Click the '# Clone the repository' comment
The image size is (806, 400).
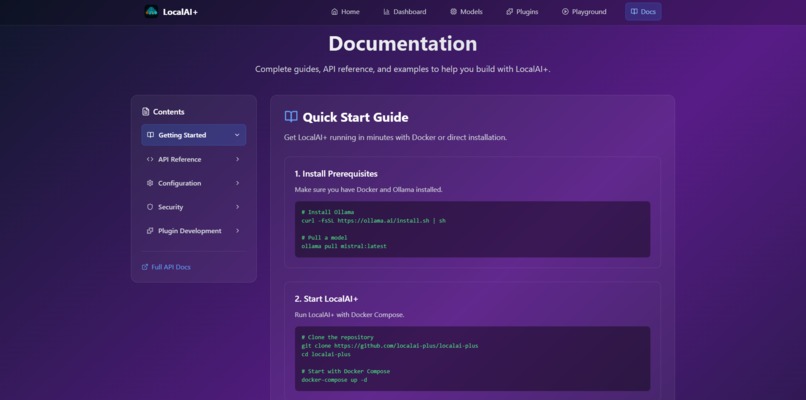[x=337, y=337]
